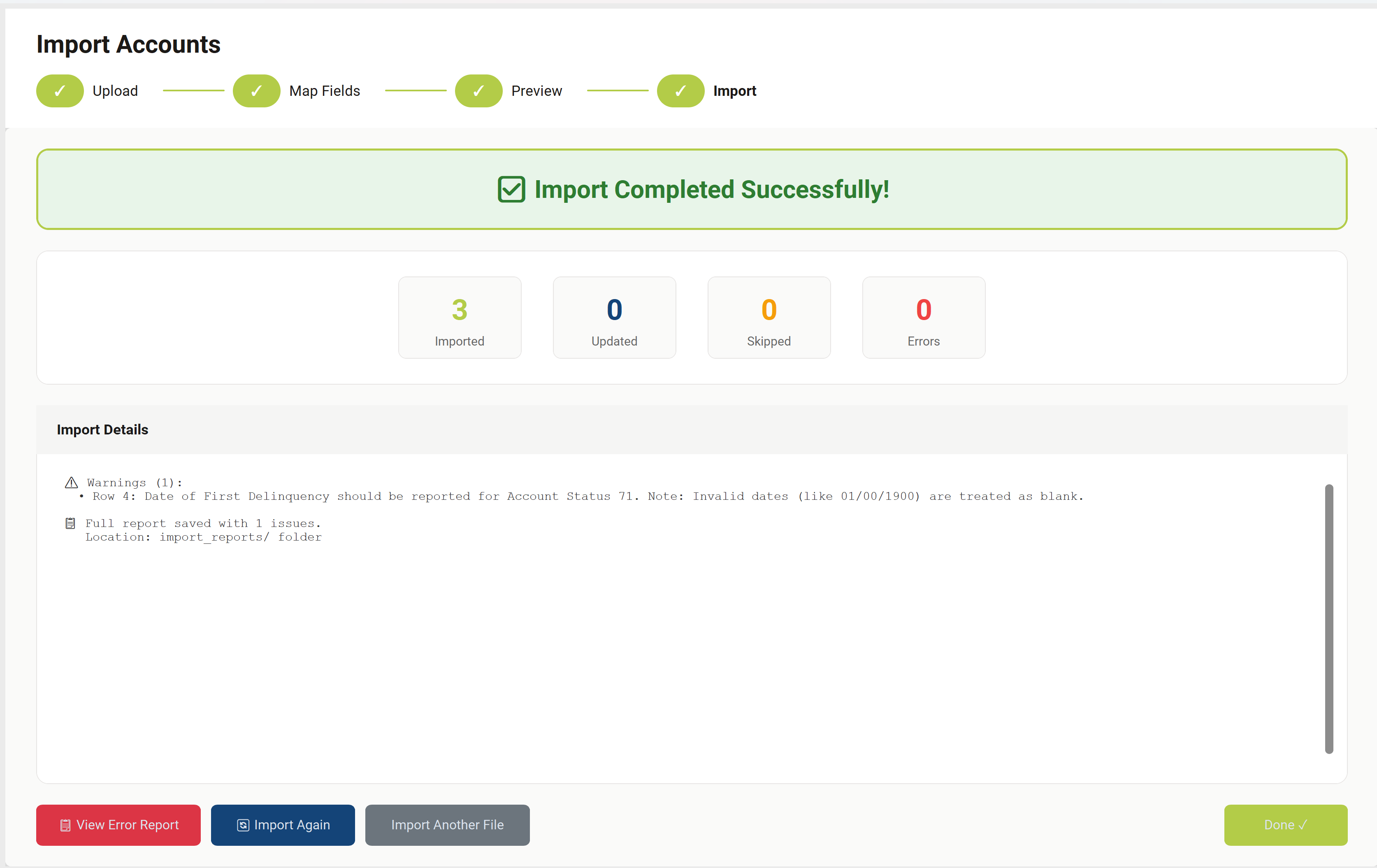Click the Errors count card
This screenshot has width=1377, height=868.
[x=924, y=317]
